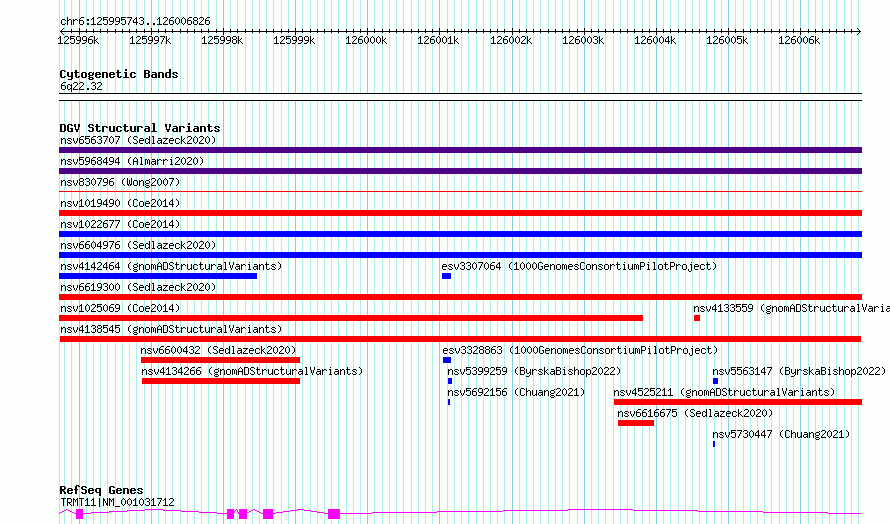
Task: Click nsv4525211 (gnomADStructuralVariants) label
Action: (724, 392)
